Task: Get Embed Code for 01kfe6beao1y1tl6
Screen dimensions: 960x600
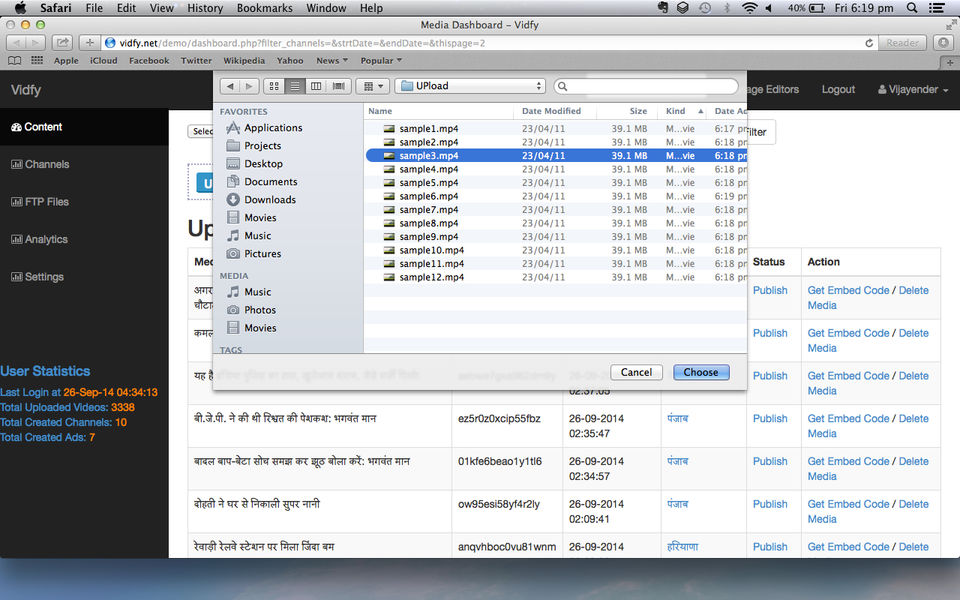Action: [848, 462]
